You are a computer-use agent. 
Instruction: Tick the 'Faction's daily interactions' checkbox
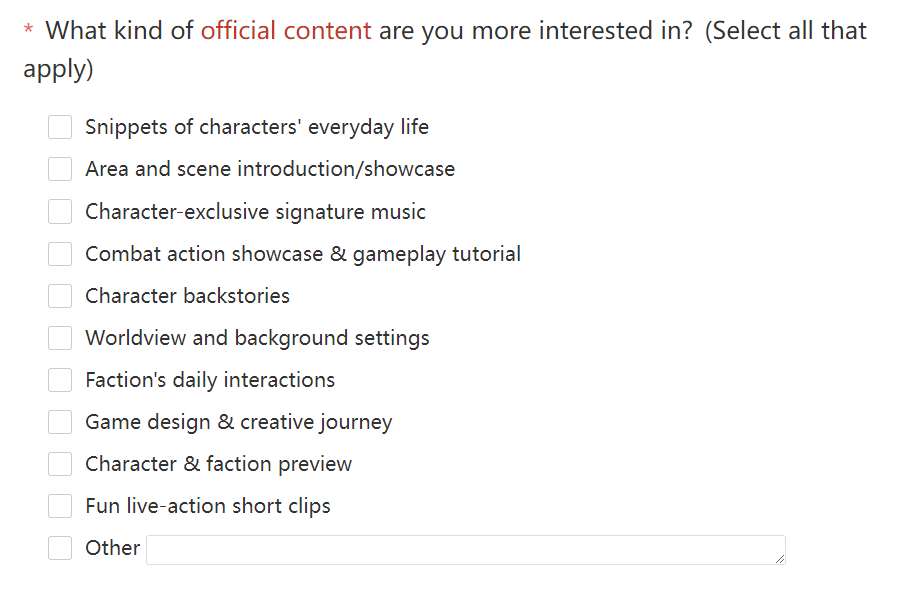(60, 380)
